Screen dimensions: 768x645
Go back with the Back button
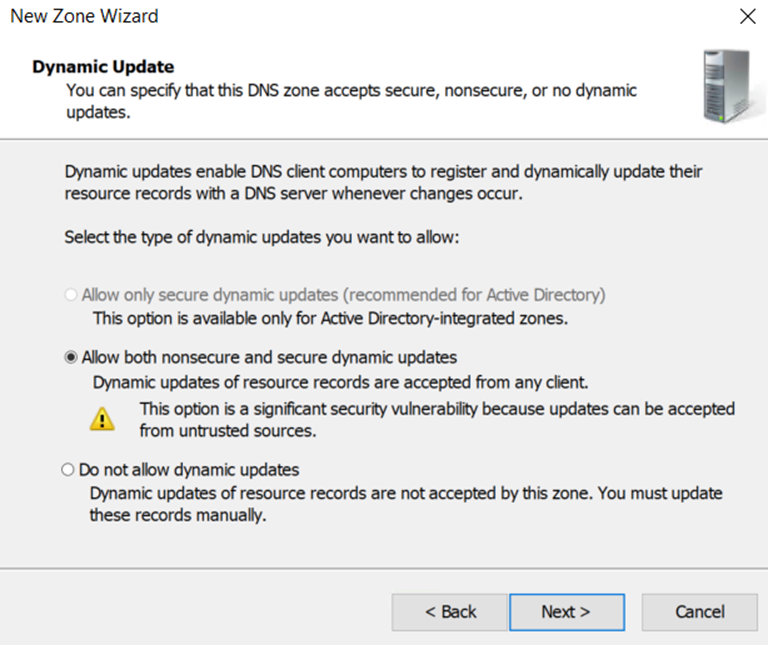pos(450,612)
